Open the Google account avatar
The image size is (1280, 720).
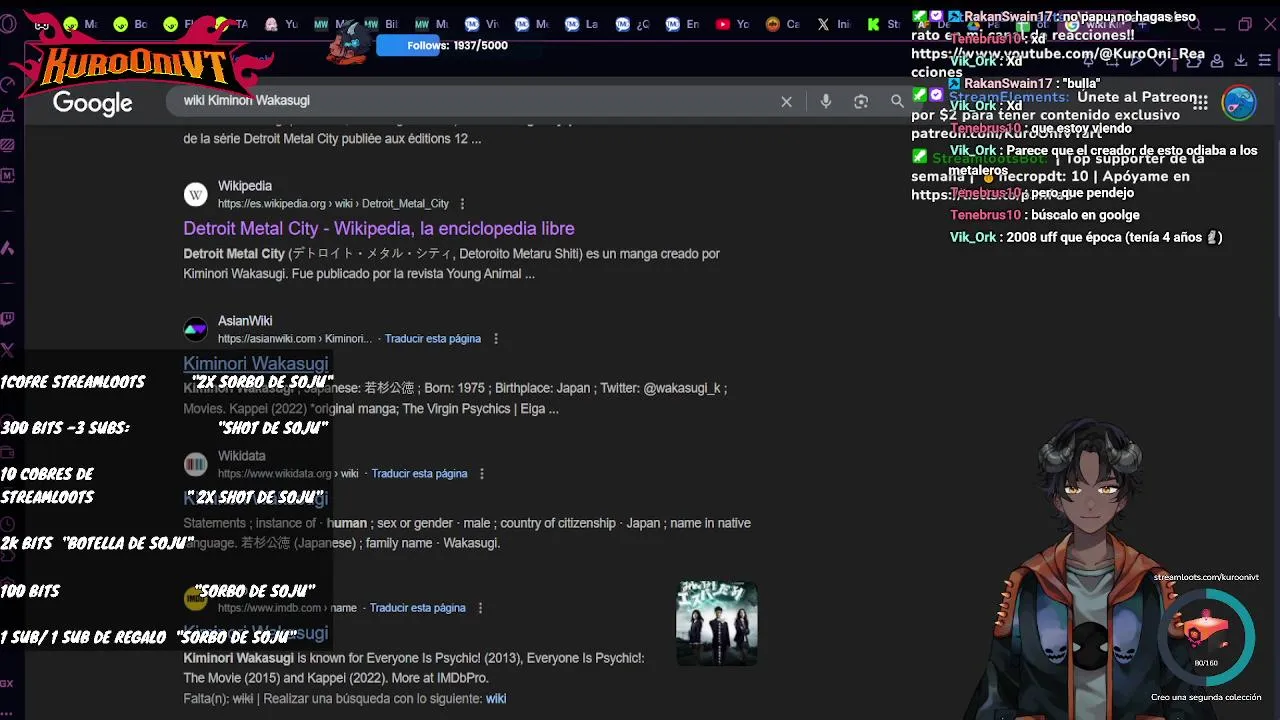[1239, 102]
